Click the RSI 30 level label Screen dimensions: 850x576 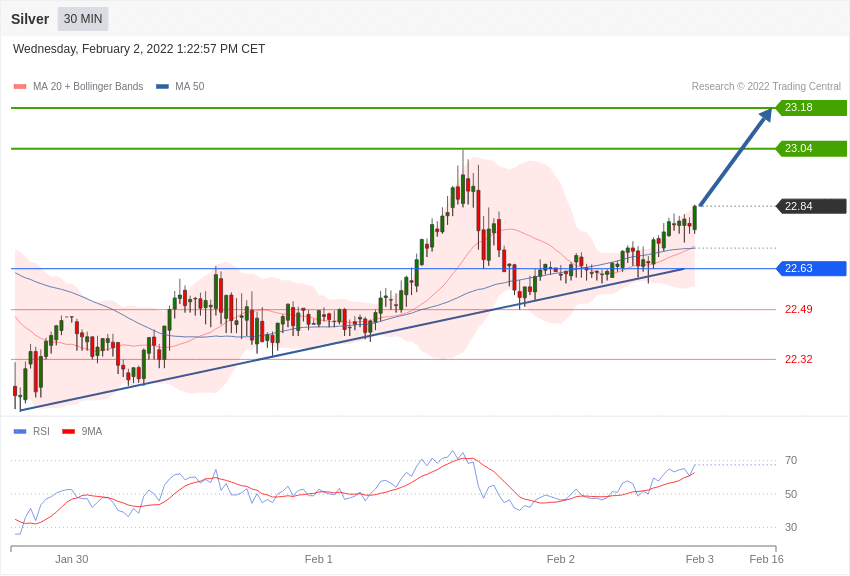click(x=791, y=527)
